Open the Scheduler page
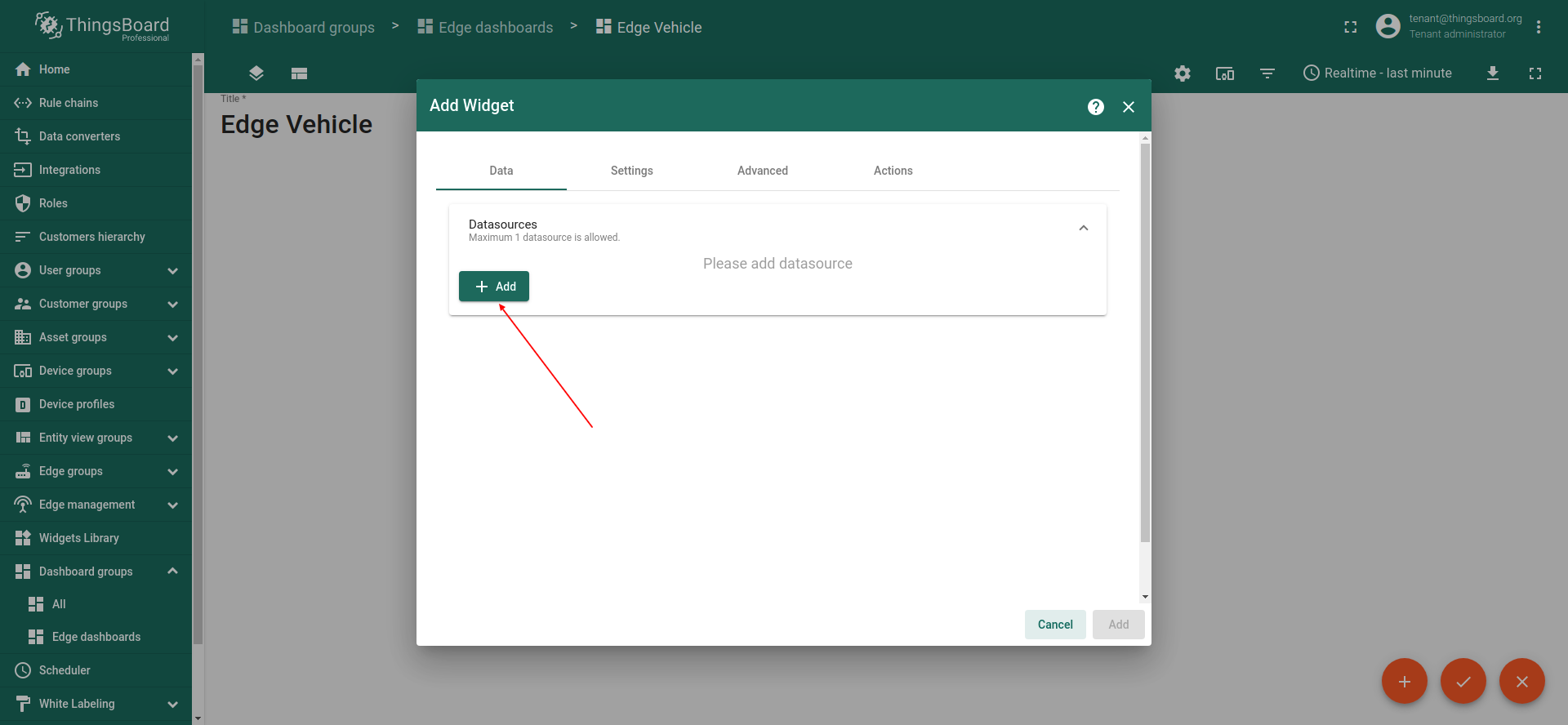Screen dimensions: 1568x725 96,670
